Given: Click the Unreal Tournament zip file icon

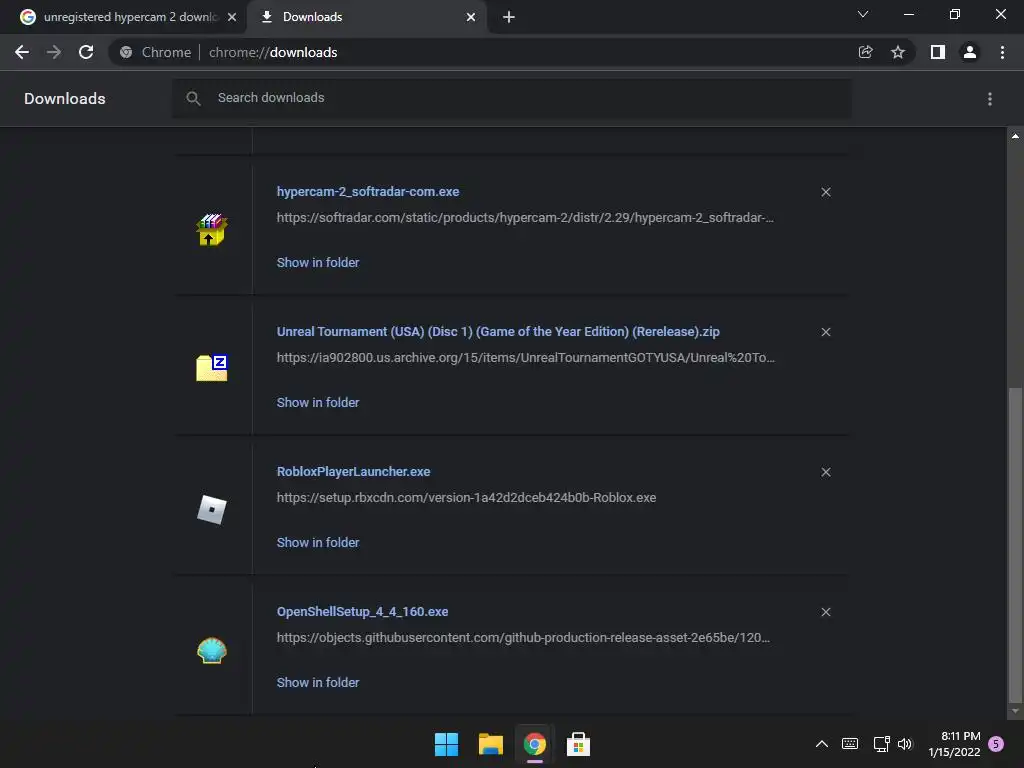Looking at the screenshot, I should (212, 368).
